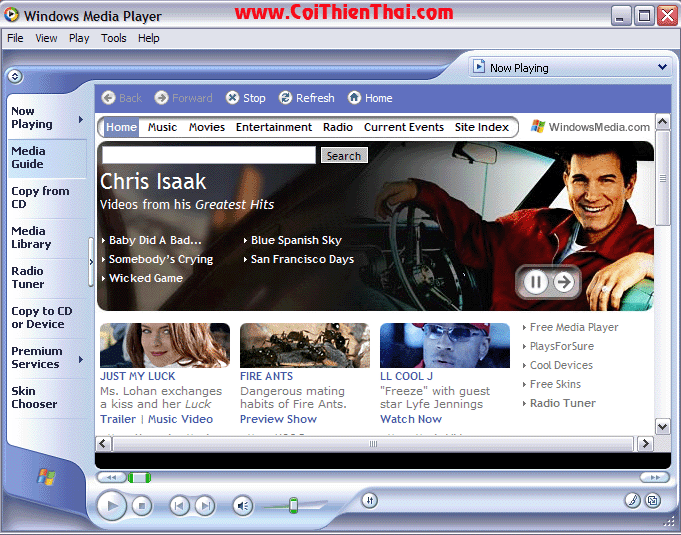Mute the player sound
Viewport: 681px width, 535px height.
click(243, 506)
